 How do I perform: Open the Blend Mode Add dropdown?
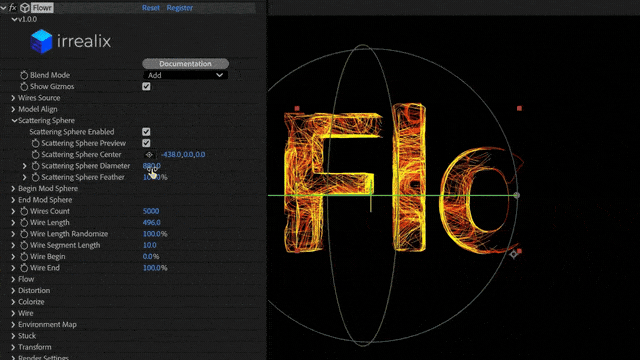tap(185, 75)
